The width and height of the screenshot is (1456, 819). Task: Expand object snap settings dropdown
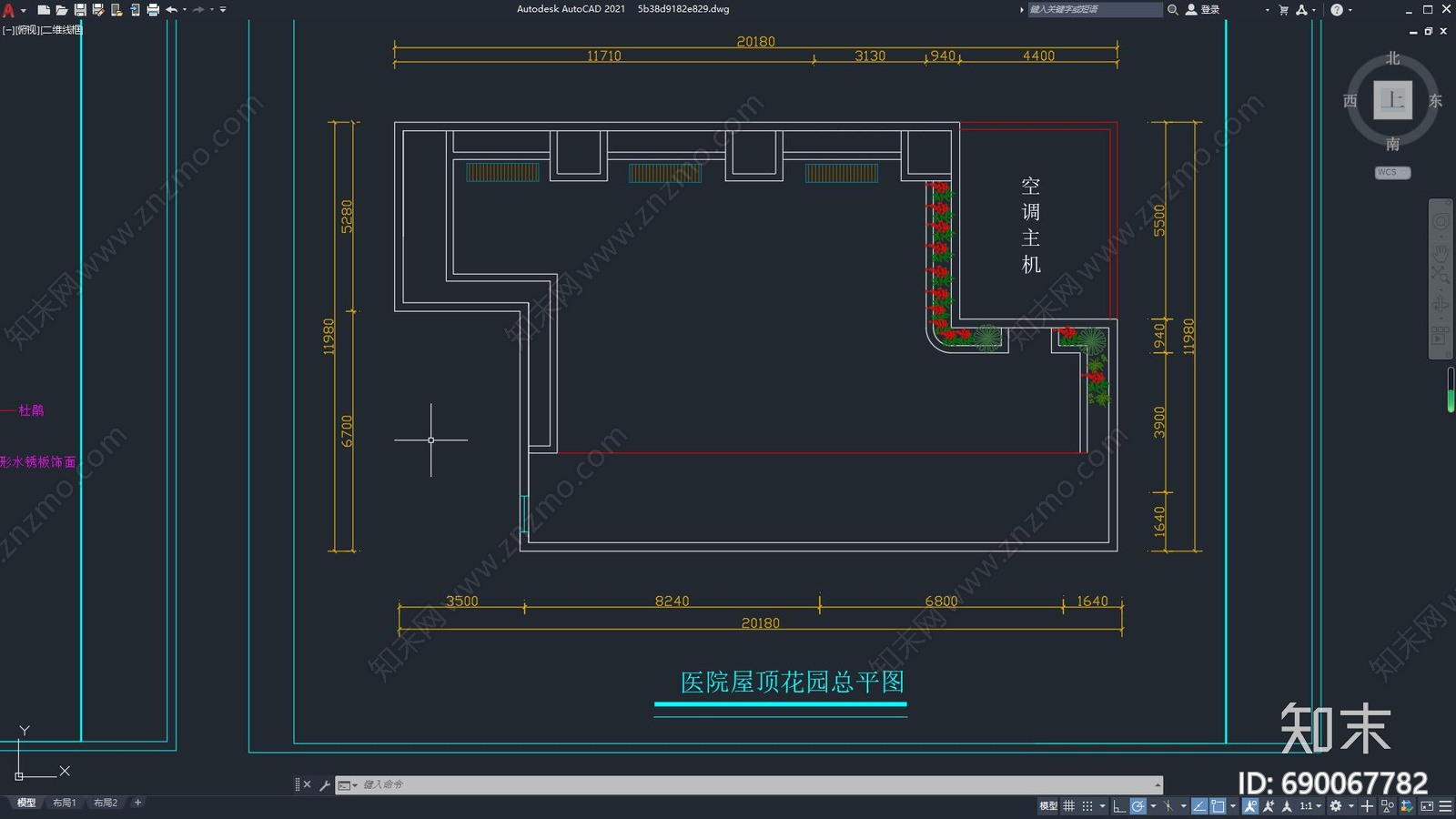(x=1232, y=805)
